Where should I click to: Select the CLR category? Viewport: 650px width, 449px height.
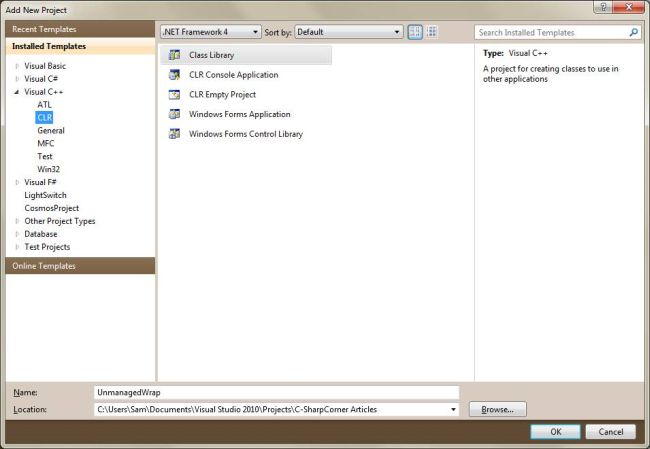44,117
